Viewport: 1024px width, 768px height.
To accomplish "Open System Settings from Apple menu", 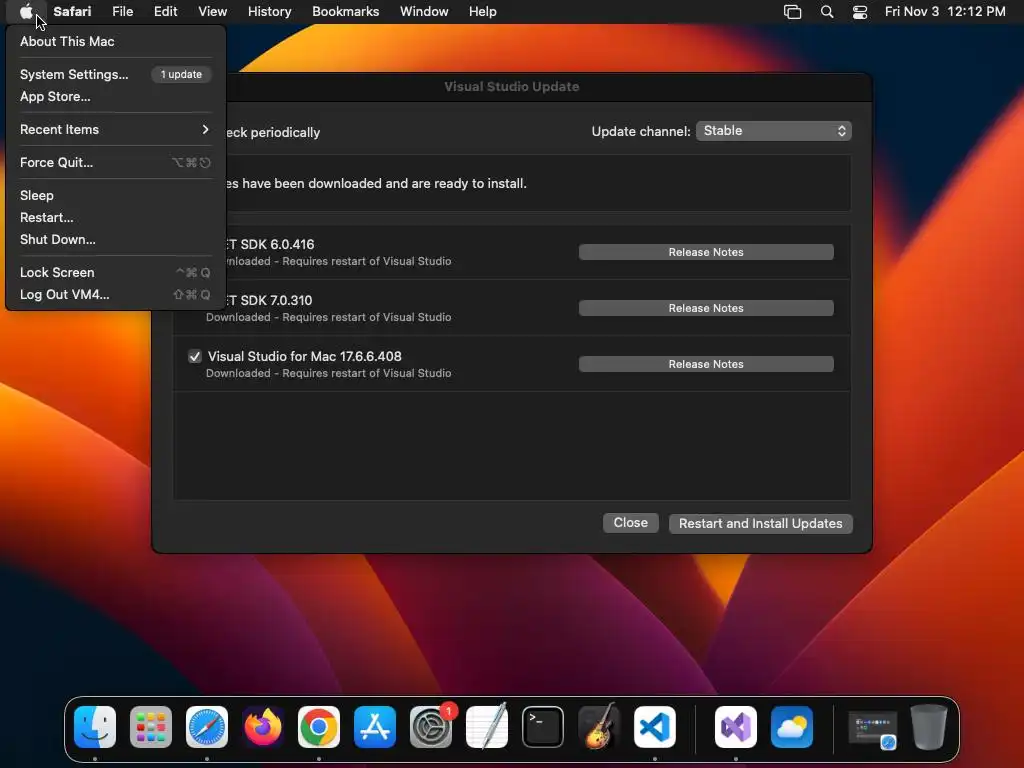I will tap(115, 74).
